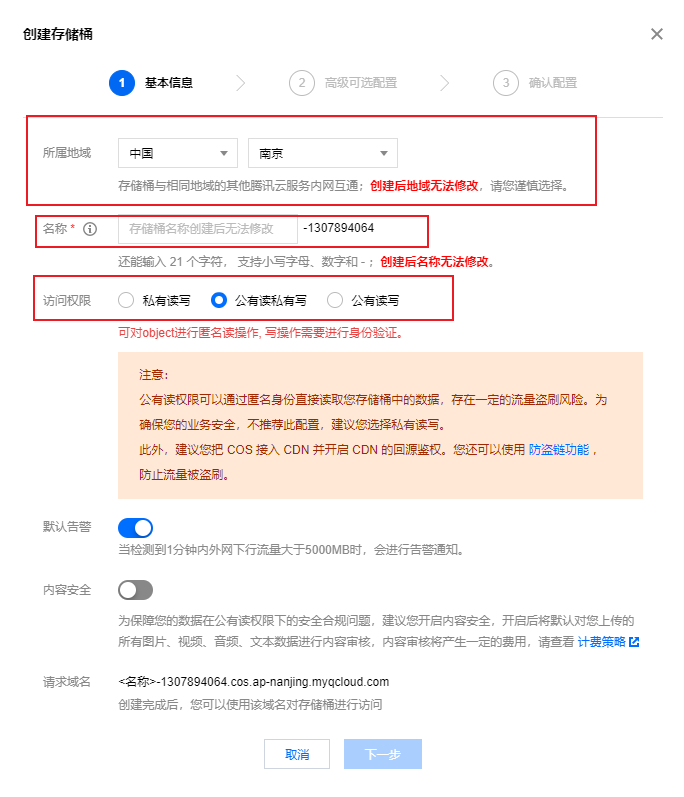Expand the 南京 region dropdown
This screenshot has width=684, height=797.
click(x=323, y=153)
